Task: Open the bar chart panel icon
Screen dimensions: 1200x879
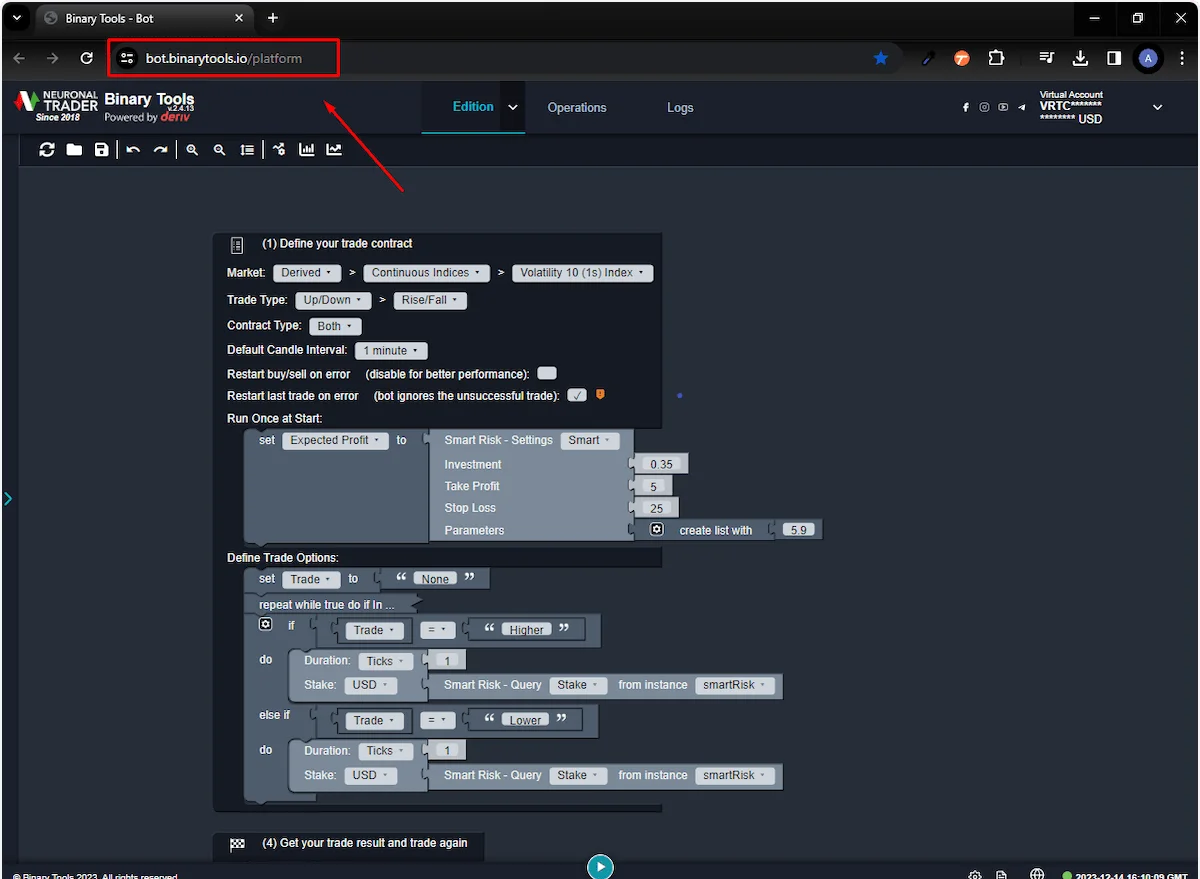Action: [307, 150]
